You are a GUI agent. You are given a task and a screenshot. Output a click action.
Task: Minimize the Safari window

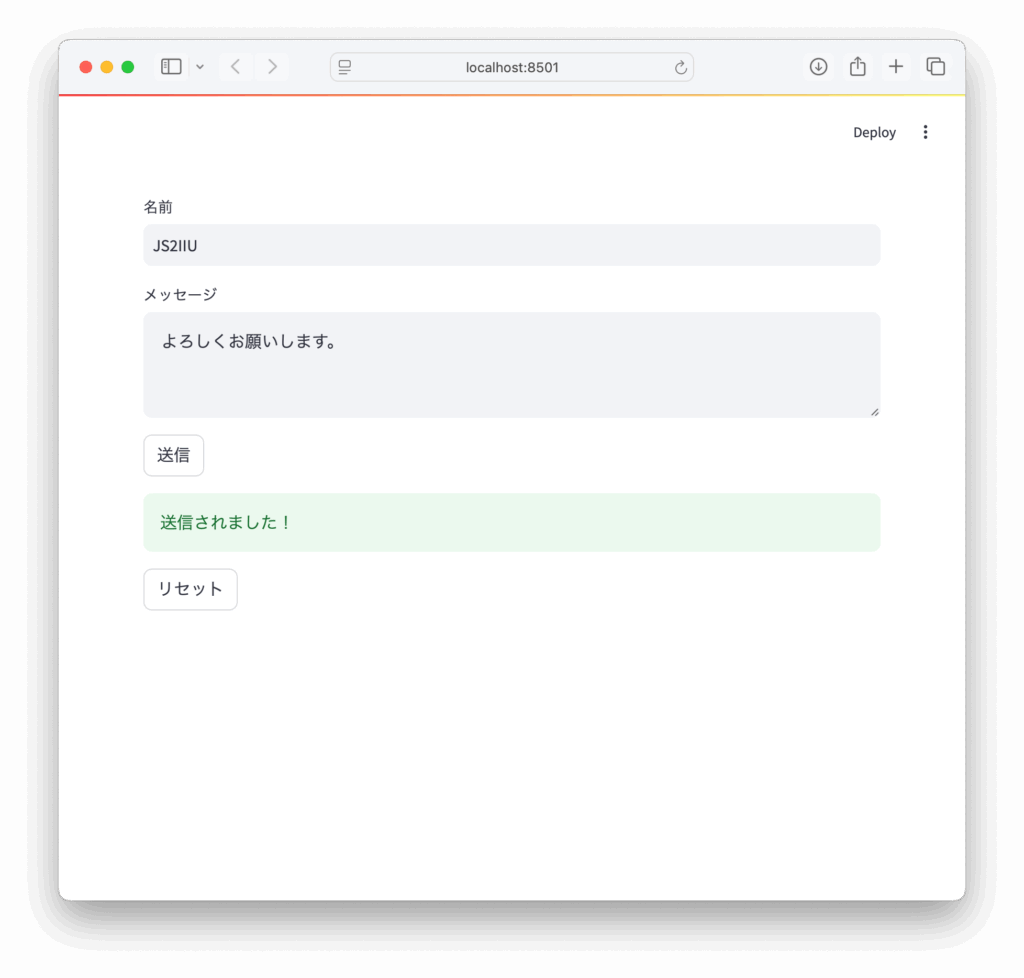107,67
